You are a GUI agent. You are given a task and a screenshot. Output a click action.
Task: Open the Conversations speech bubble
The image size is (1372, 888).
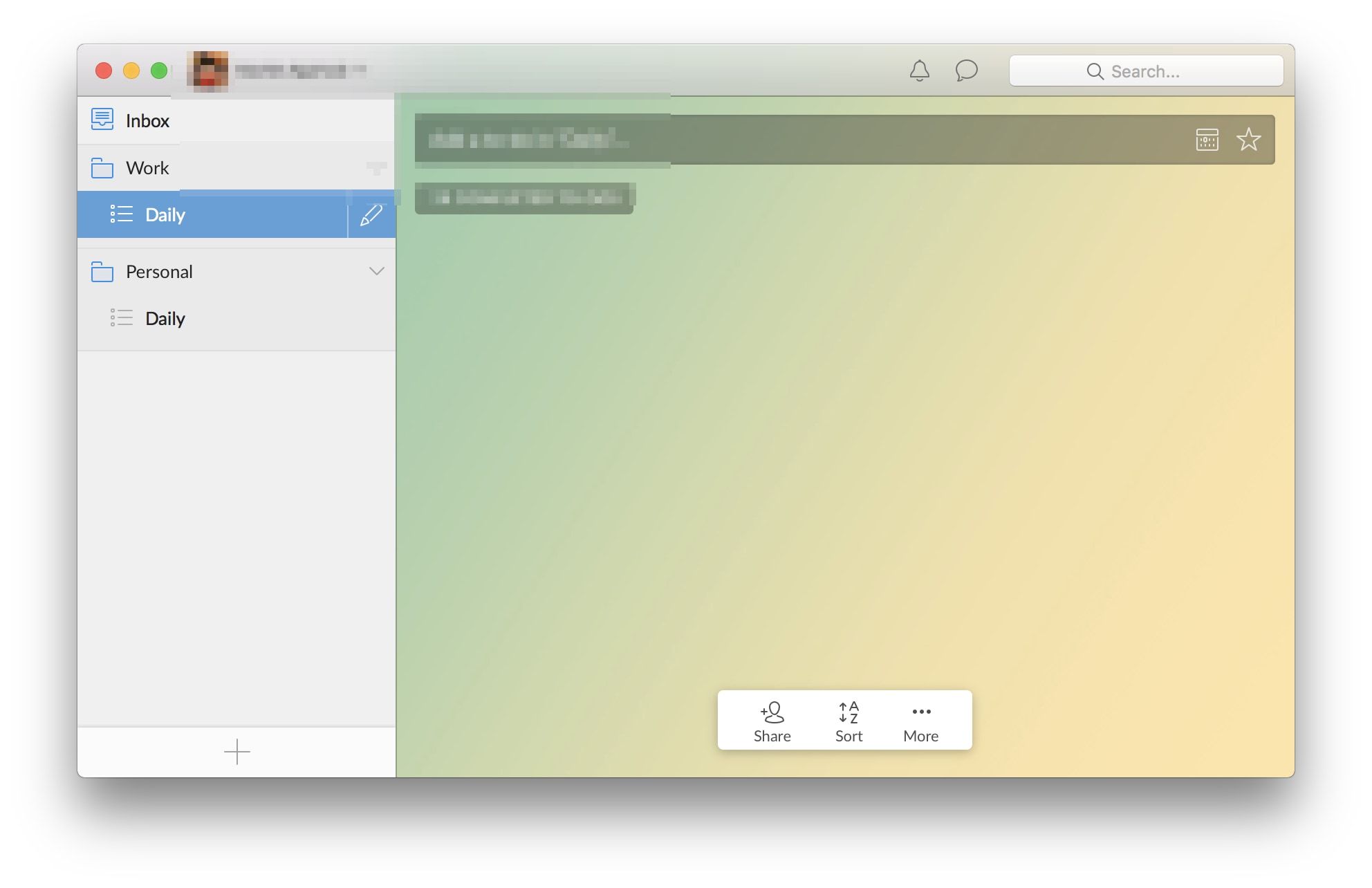[x=966, y=71]
